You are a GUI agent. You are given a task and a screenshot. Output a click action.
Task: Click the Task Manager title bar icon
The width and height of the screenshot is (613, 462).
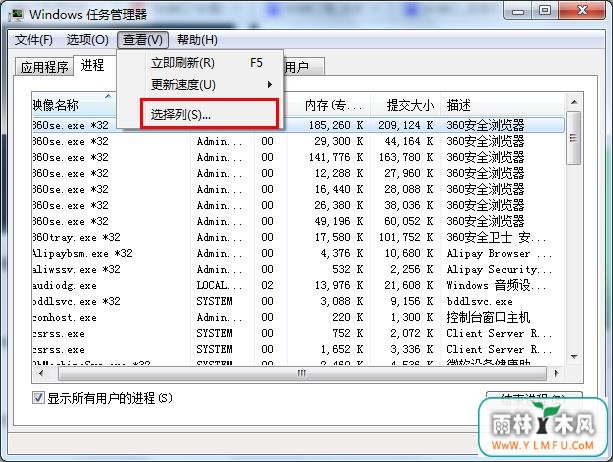[x=16, y=15]
